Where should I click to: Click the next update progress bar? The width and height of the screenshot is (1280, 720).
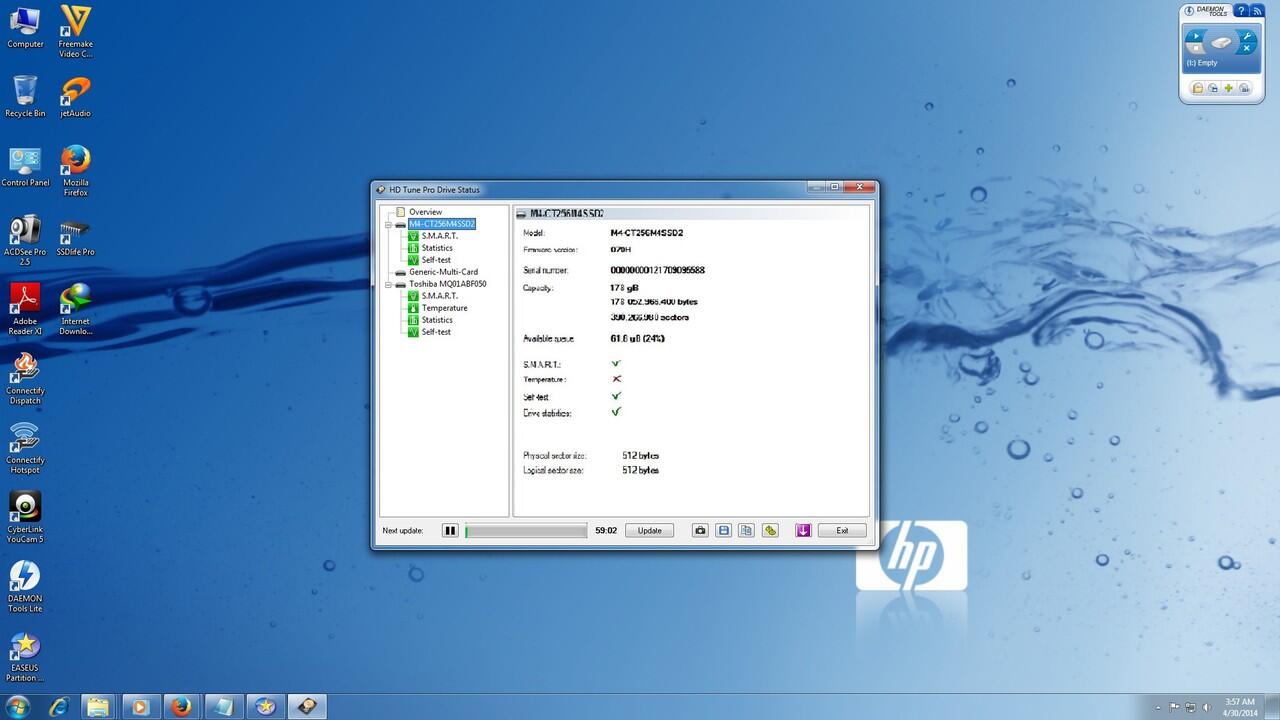point(526,531)
